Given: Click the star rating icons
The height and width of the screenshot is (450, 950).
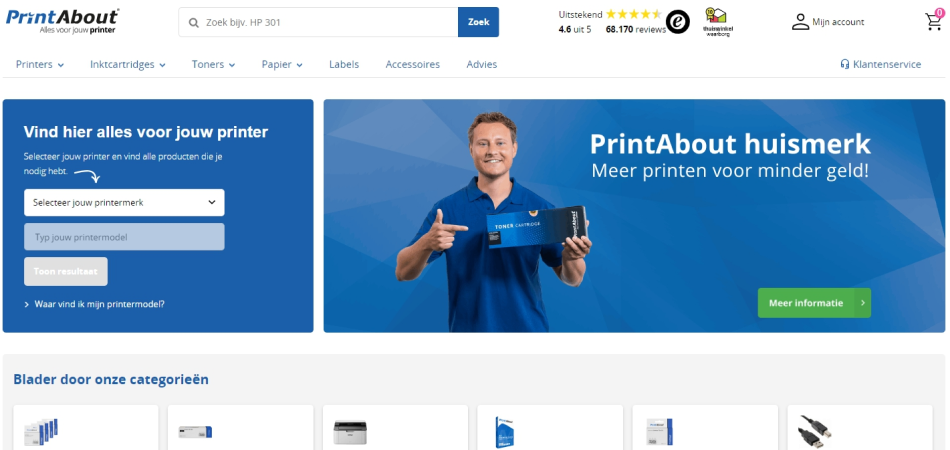Looking at the screenshot, I should [633, 15].
